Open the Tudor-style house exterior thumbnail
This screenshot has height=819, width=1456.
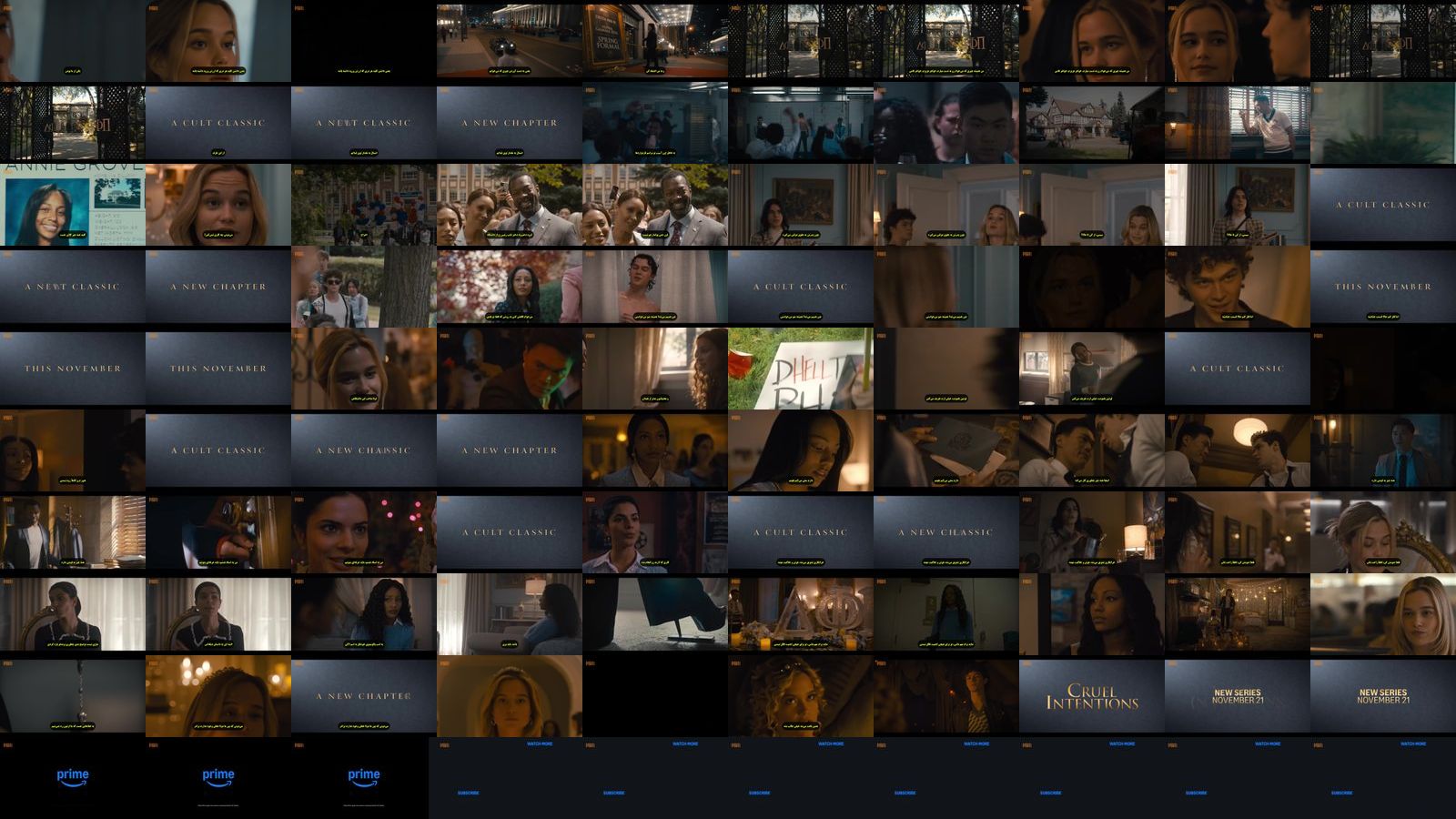tap(1092, 123)
